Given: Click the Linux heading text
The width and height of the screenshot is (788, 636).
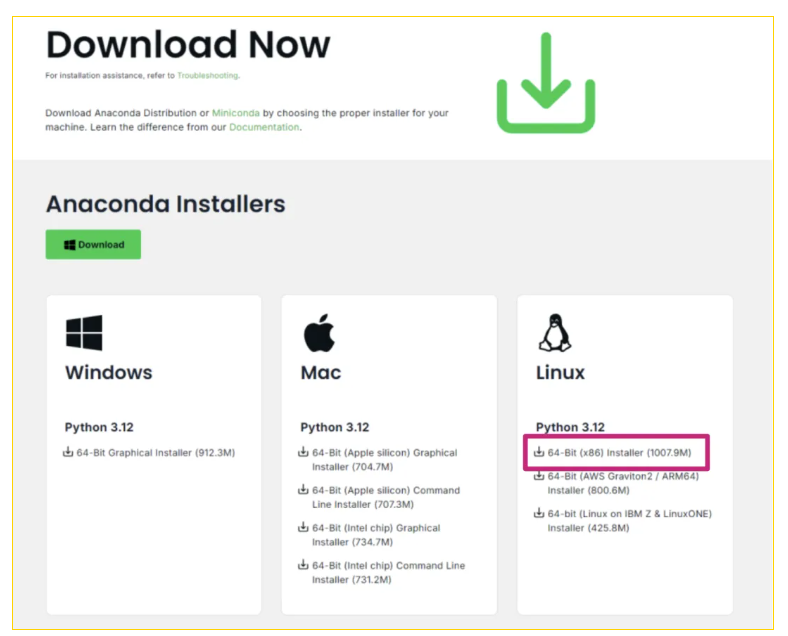Looking at the screenshot, I should pos(560,373).
